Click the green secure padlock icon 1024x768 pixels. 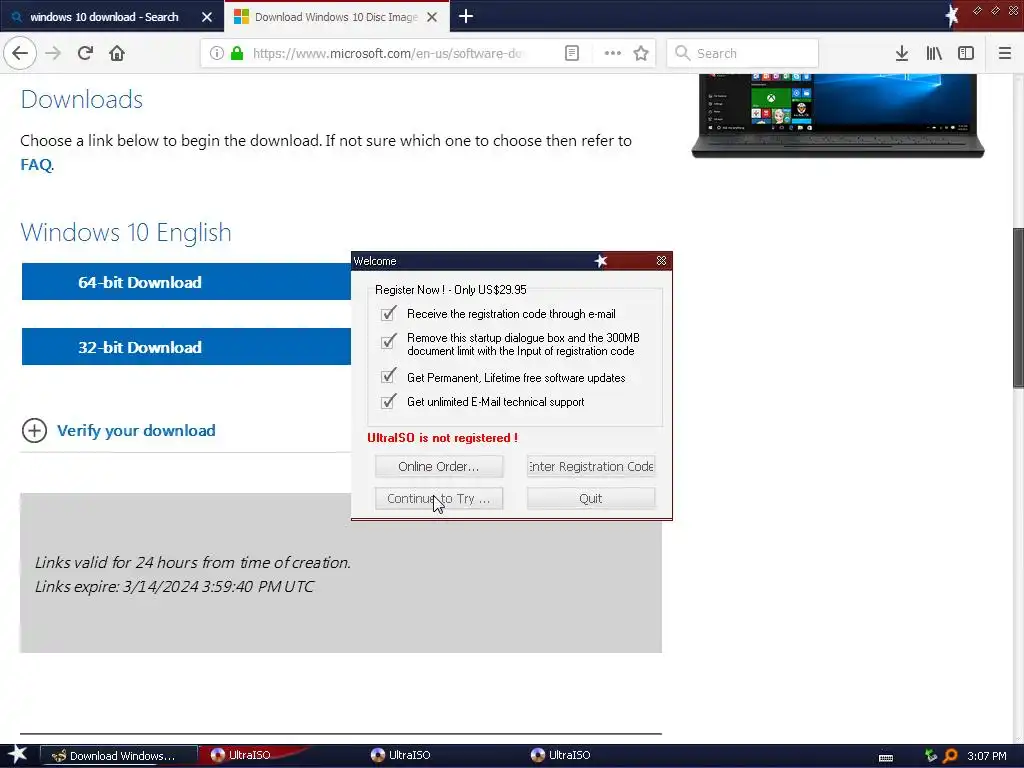click(x=237, y=53)
